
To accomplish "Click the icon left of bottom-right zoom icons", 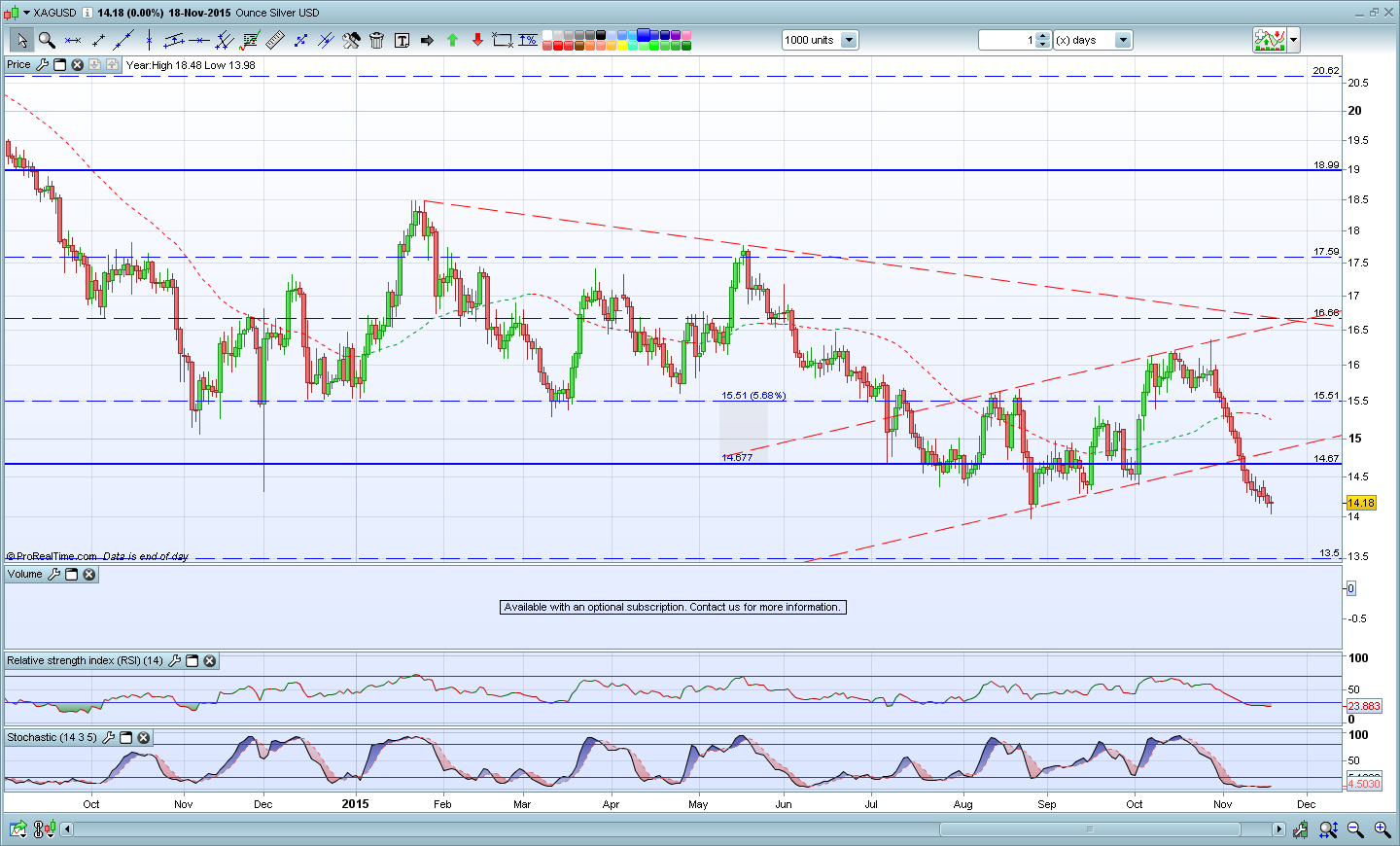I will (1301, 829).
